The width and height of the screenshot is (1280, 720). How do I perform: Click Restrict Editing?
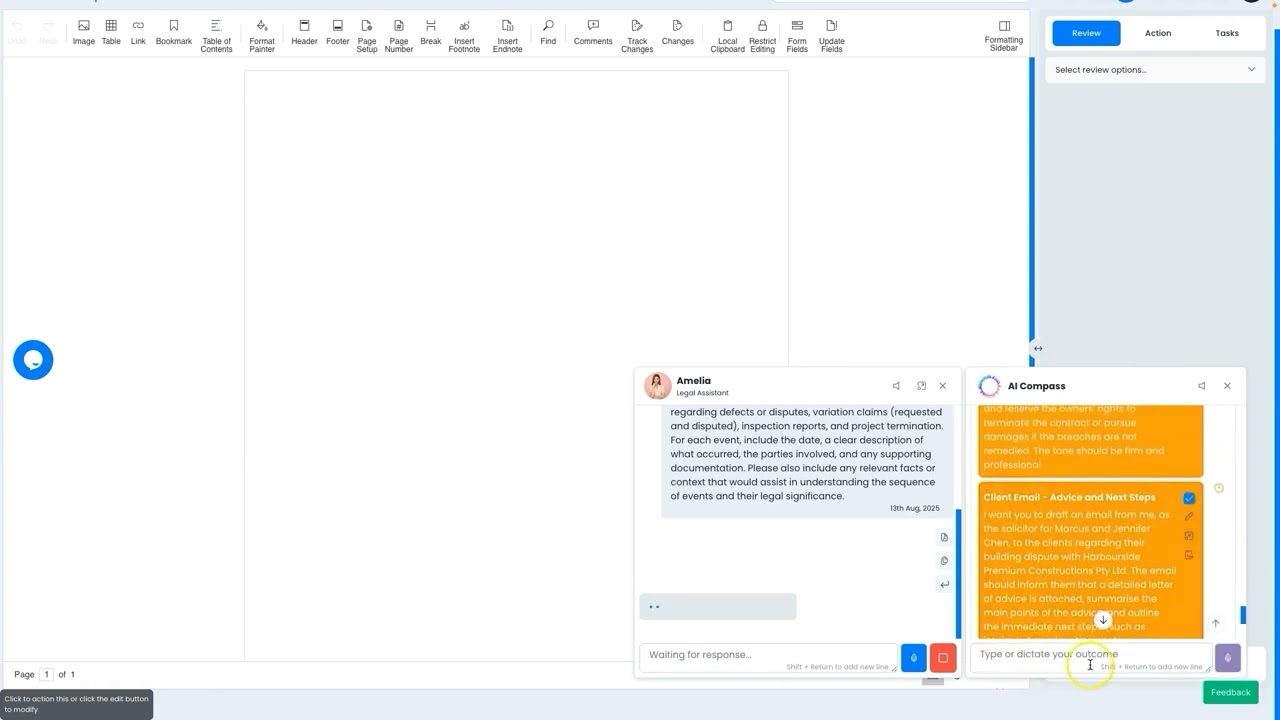pyautogui.click(x=763, y=36)
